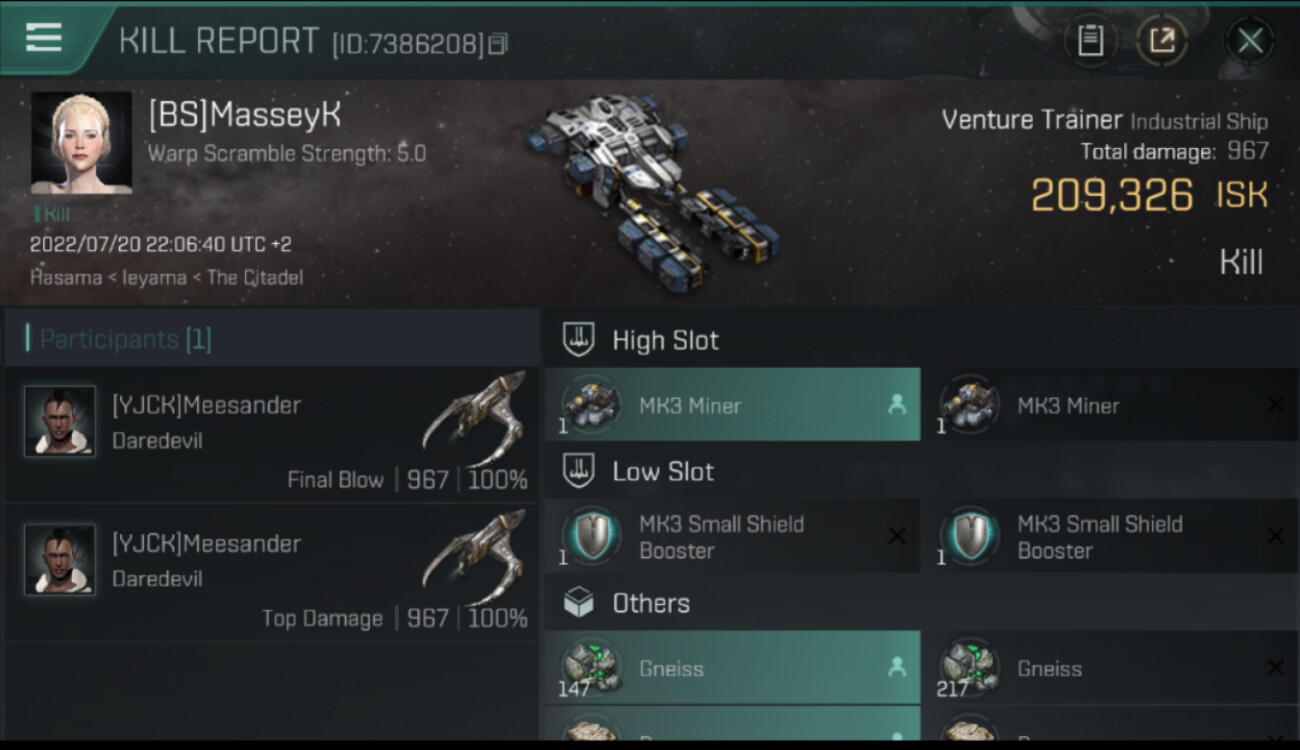This screenshot has height=750, width=1300.
Task: Copy the kill report ID icon
Action: 498,43
